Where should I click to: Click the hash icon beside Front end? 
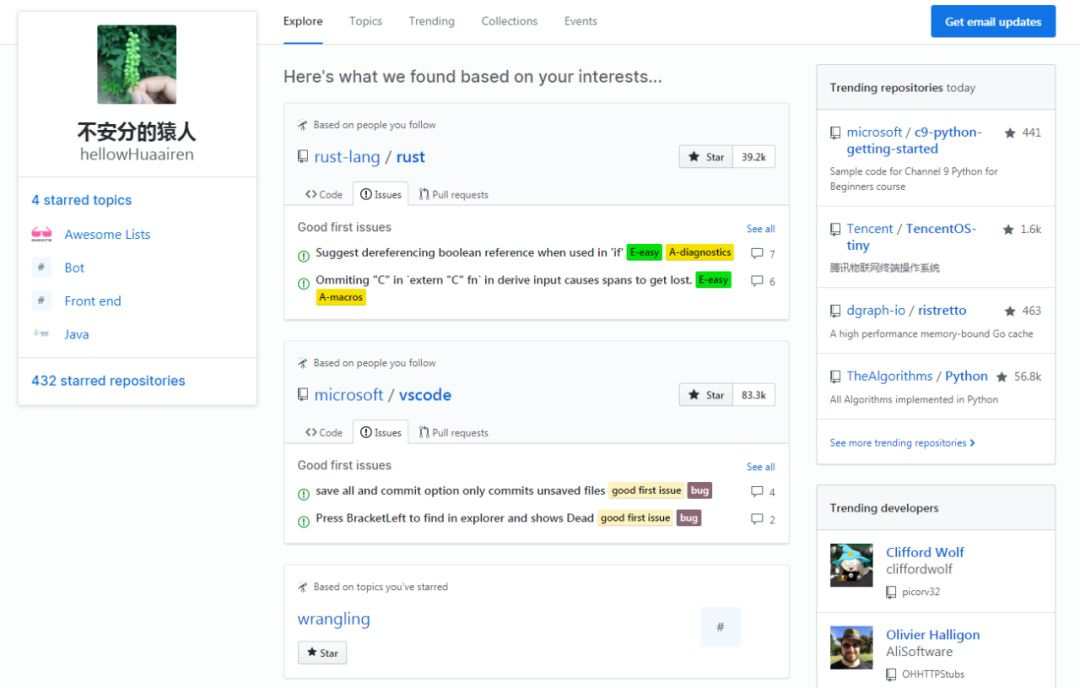pyautogui.click(x=41, y=300)
